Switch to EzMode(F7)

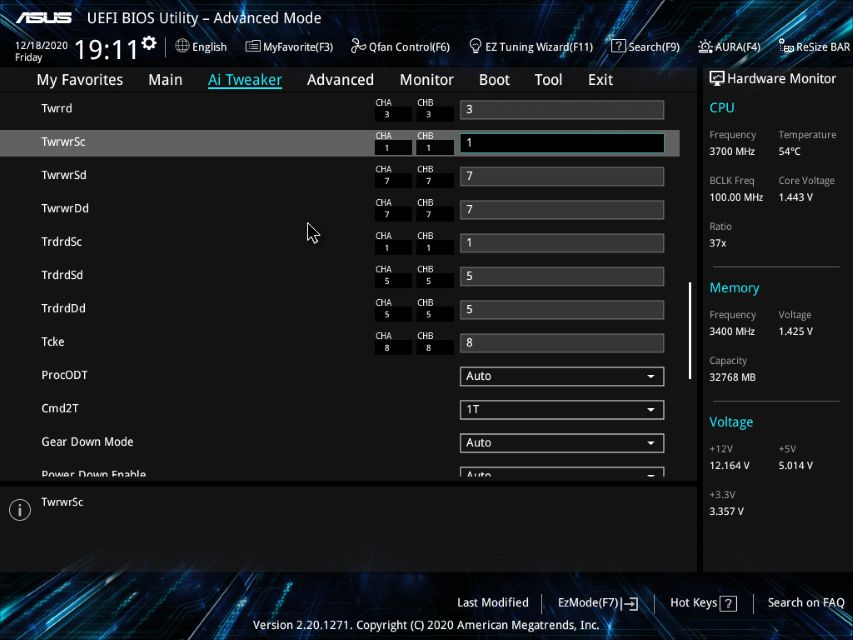point(588,602)
